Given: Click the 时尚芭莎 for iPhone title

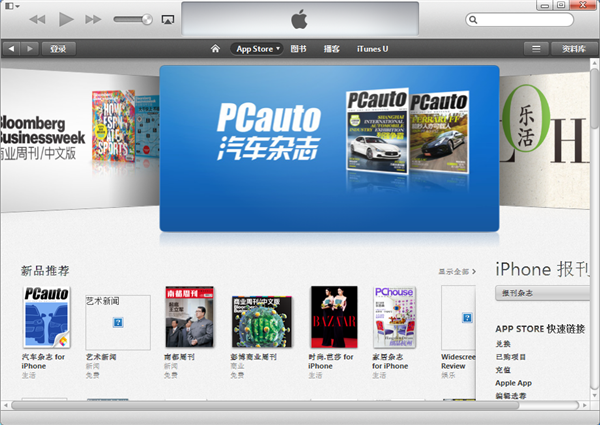Looking at the screenshot, I should (331, 361).
